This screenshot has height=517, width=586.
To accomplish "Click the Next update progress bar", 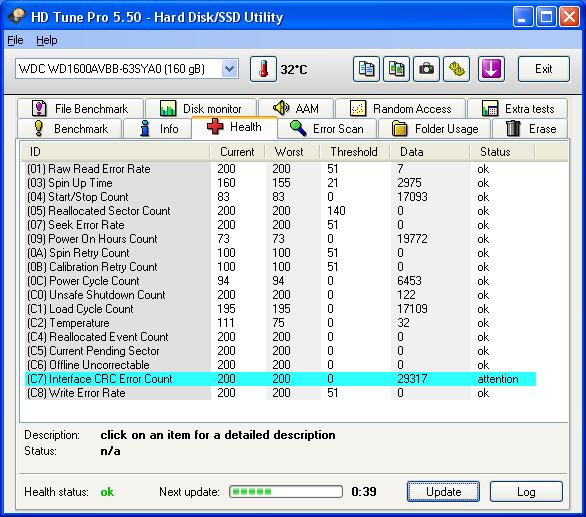I will [x=286, y=492].
